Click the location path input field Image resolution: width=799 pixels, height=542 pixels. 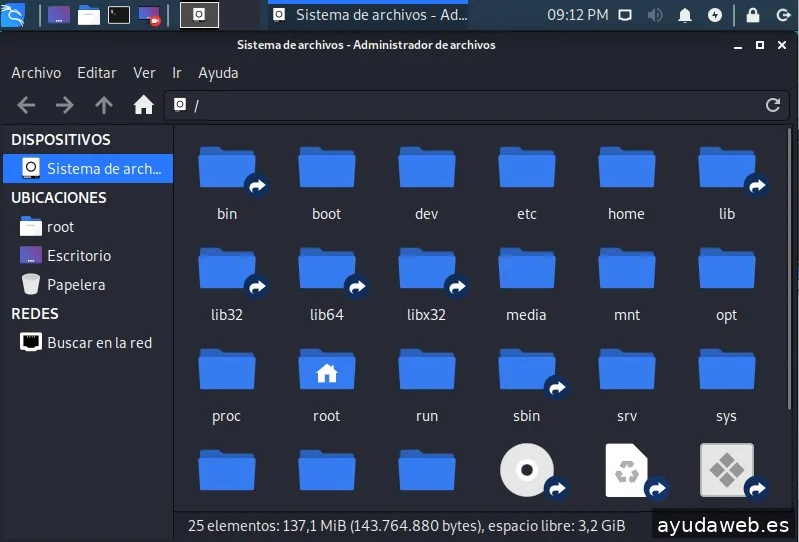coord(470,105)
